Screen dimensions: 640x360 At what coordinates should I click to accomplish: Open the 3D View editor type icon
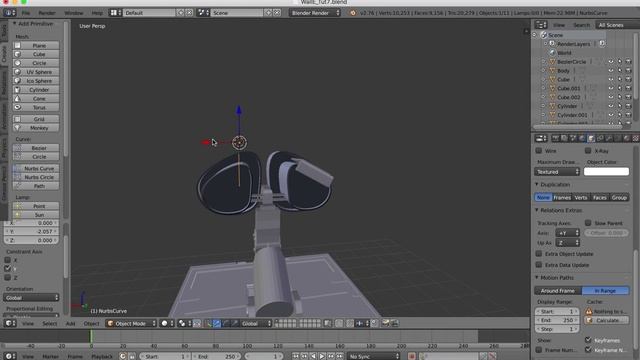pyautogui.click(x=10, y=323)
